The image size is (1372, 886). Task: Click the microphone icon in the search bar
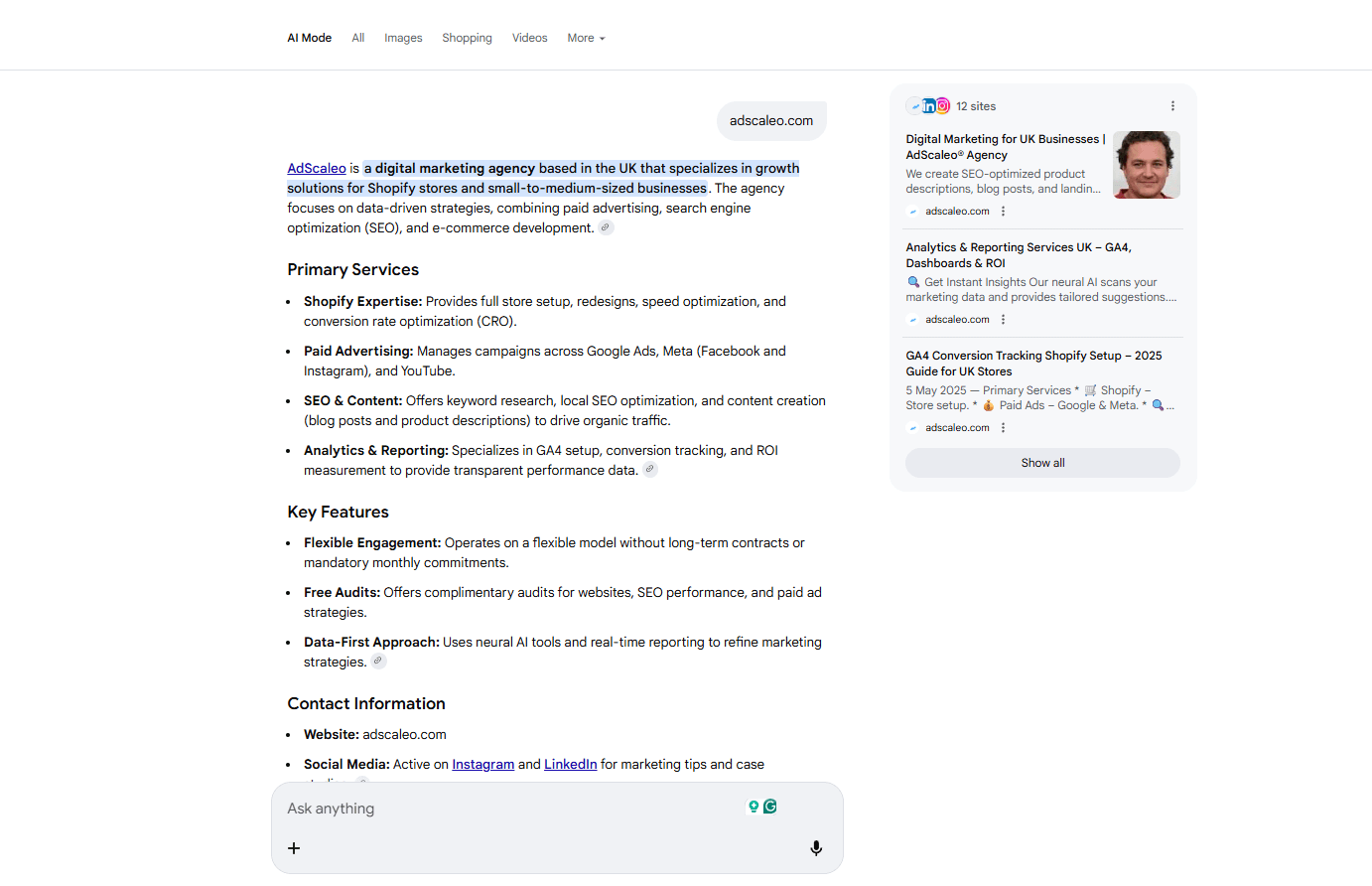point(816,848)
